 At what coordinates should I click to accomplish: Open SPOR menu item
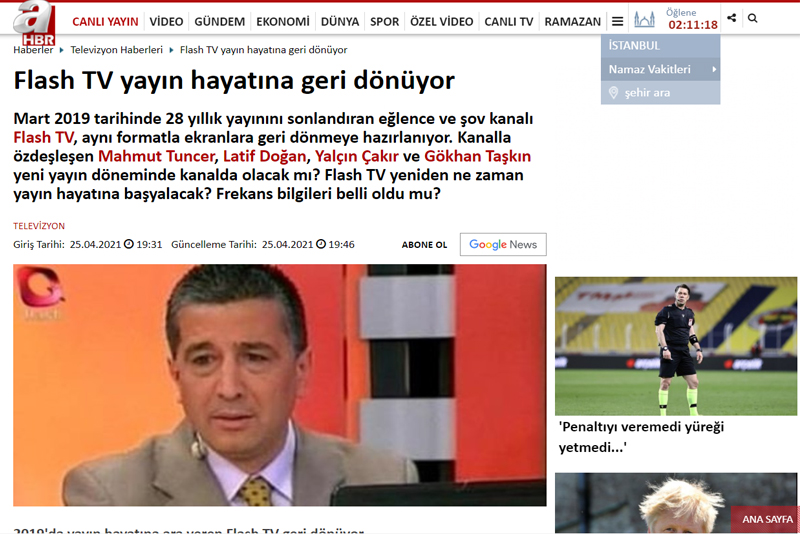[x=385, y=22]
